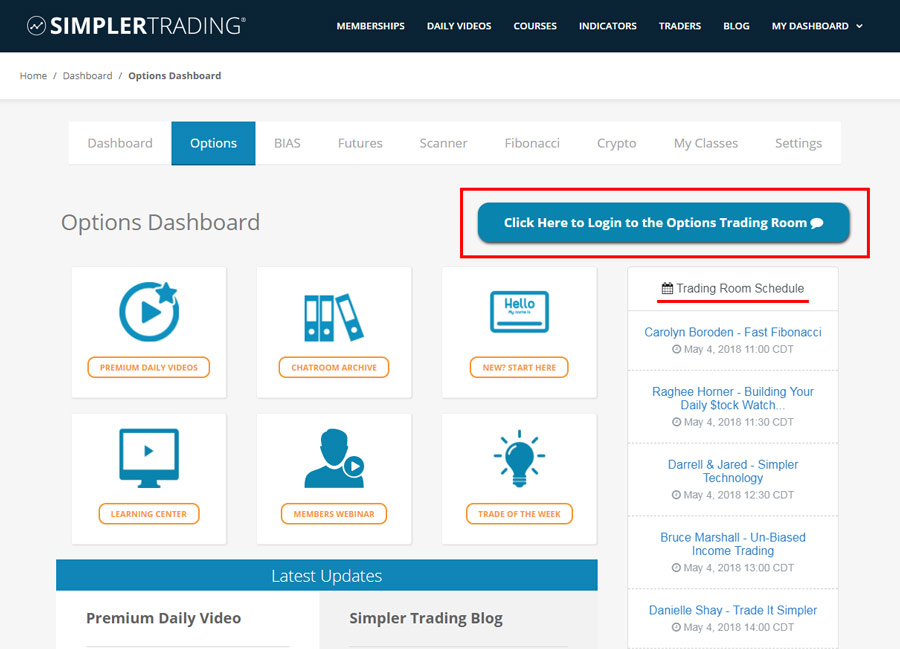Viewport: 900px width, 649px height.
Task: Select the Options tab
Action: click(x=214, y=143)
